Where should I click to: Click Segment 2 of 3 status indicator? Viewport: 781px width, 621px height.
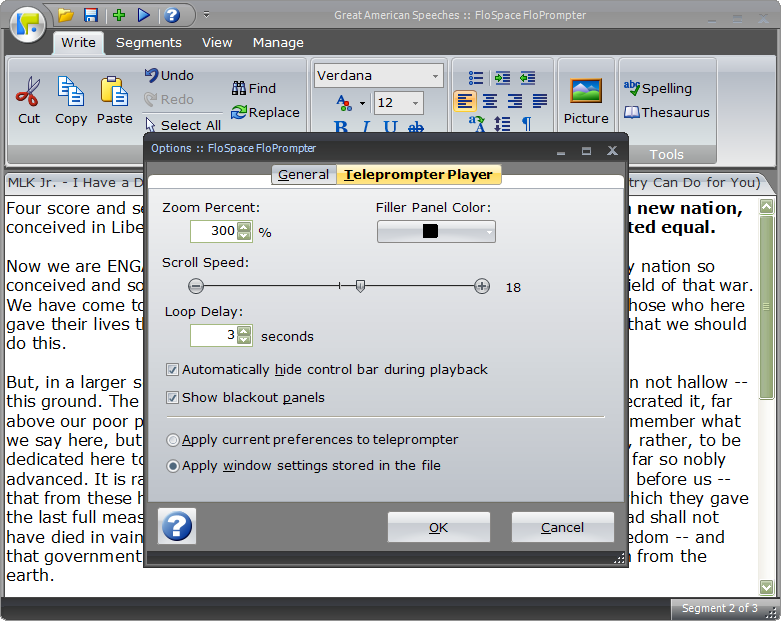[719, 608]
